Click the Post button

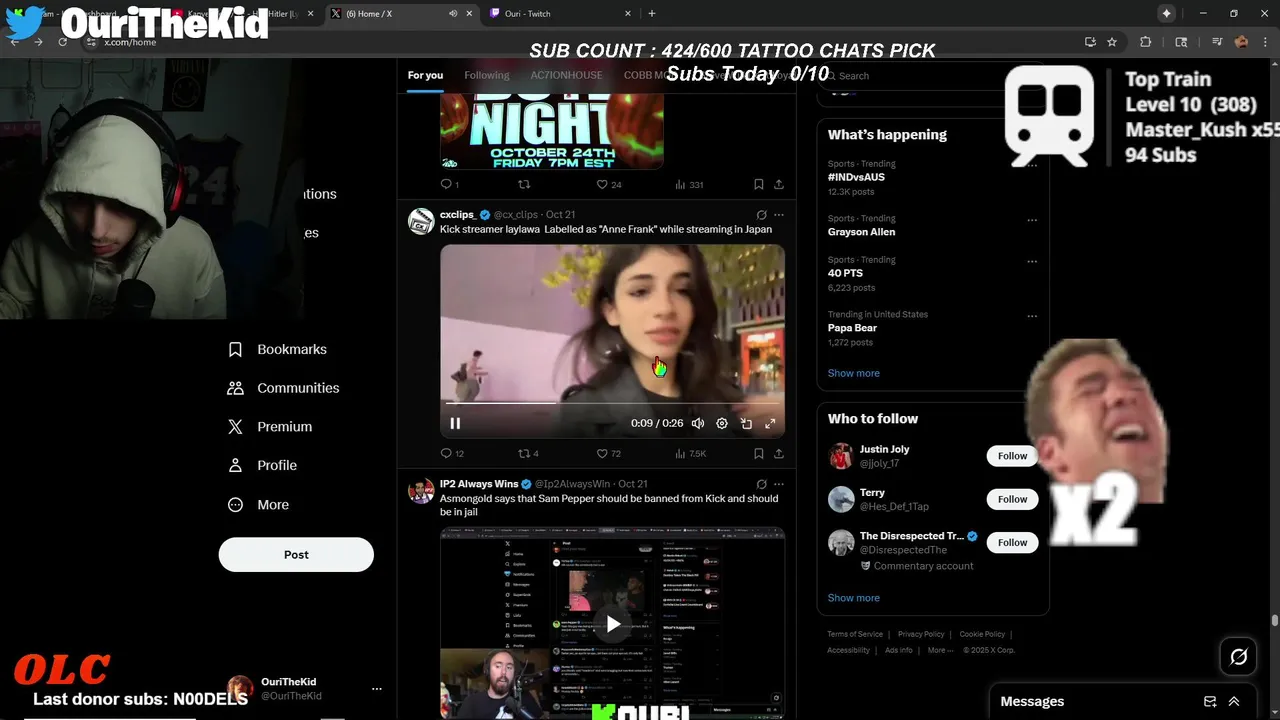296,555
